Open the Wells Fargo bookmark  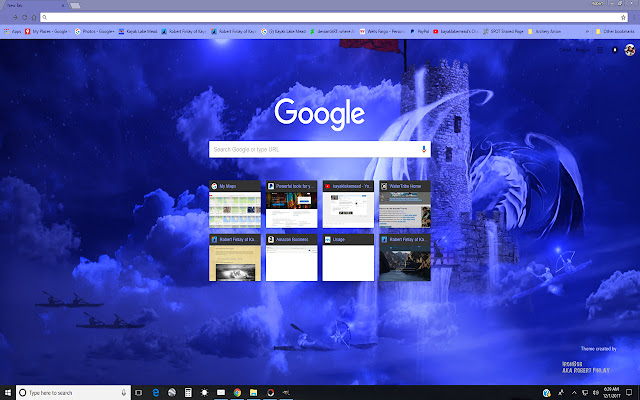click(382, 31)
